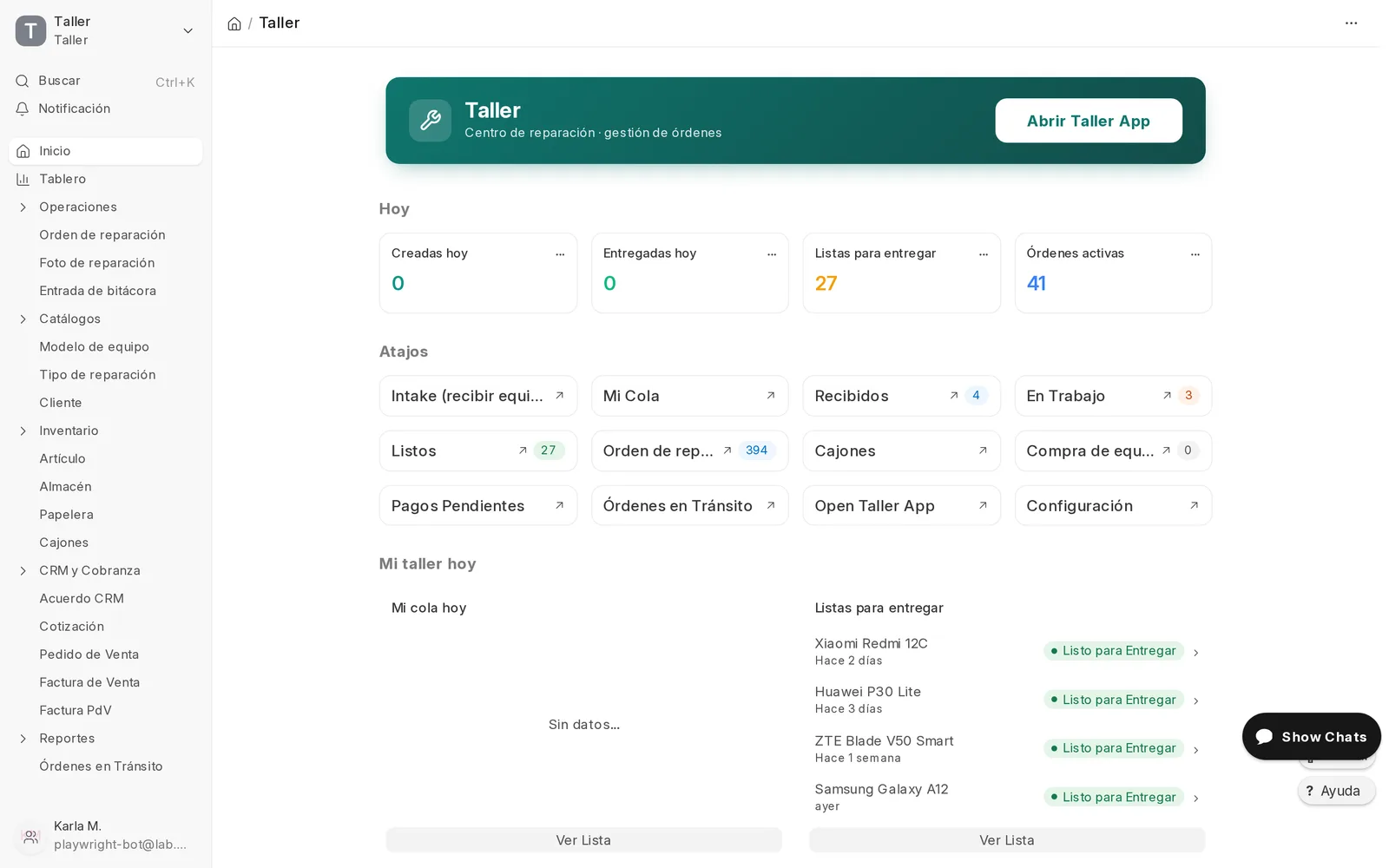Open the Recibidos shortcut
The image size is (1389, 868).
(902, 396)
